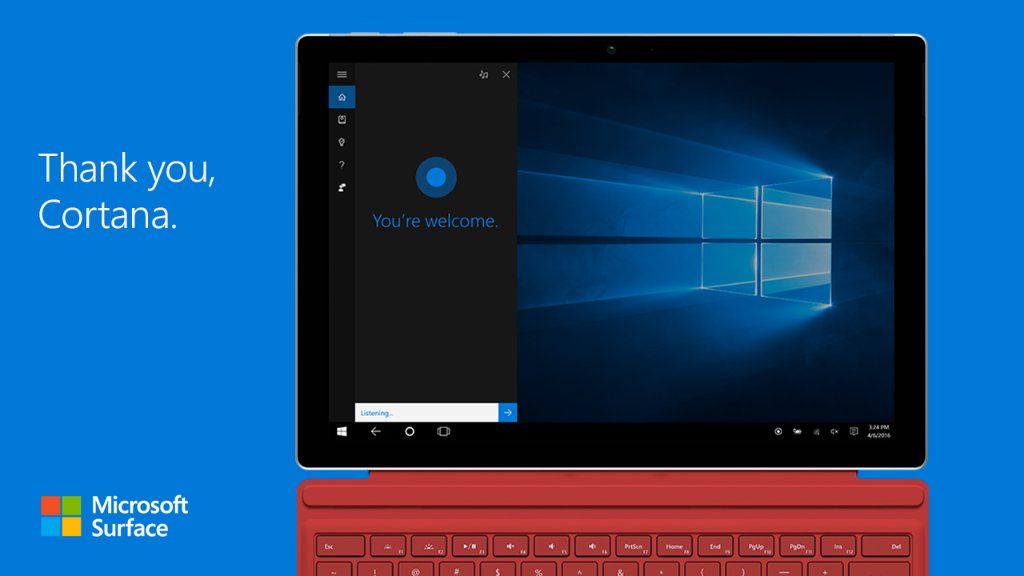The height and width of the screenshot is (576, 1024).
Task: Click the "You're welcome." response text
Action: click(435, 221)
